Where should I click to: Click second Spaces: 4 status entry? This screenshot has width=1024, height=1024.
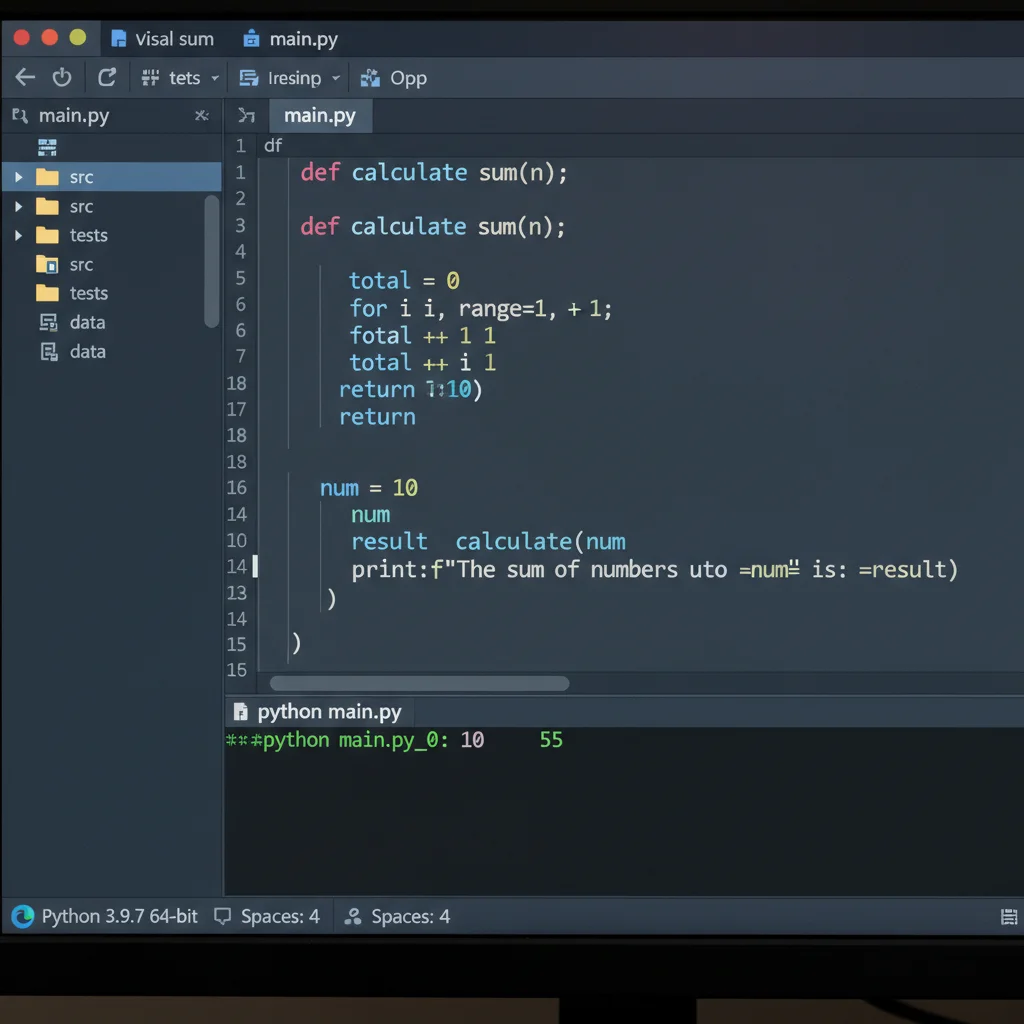[411, 917]
